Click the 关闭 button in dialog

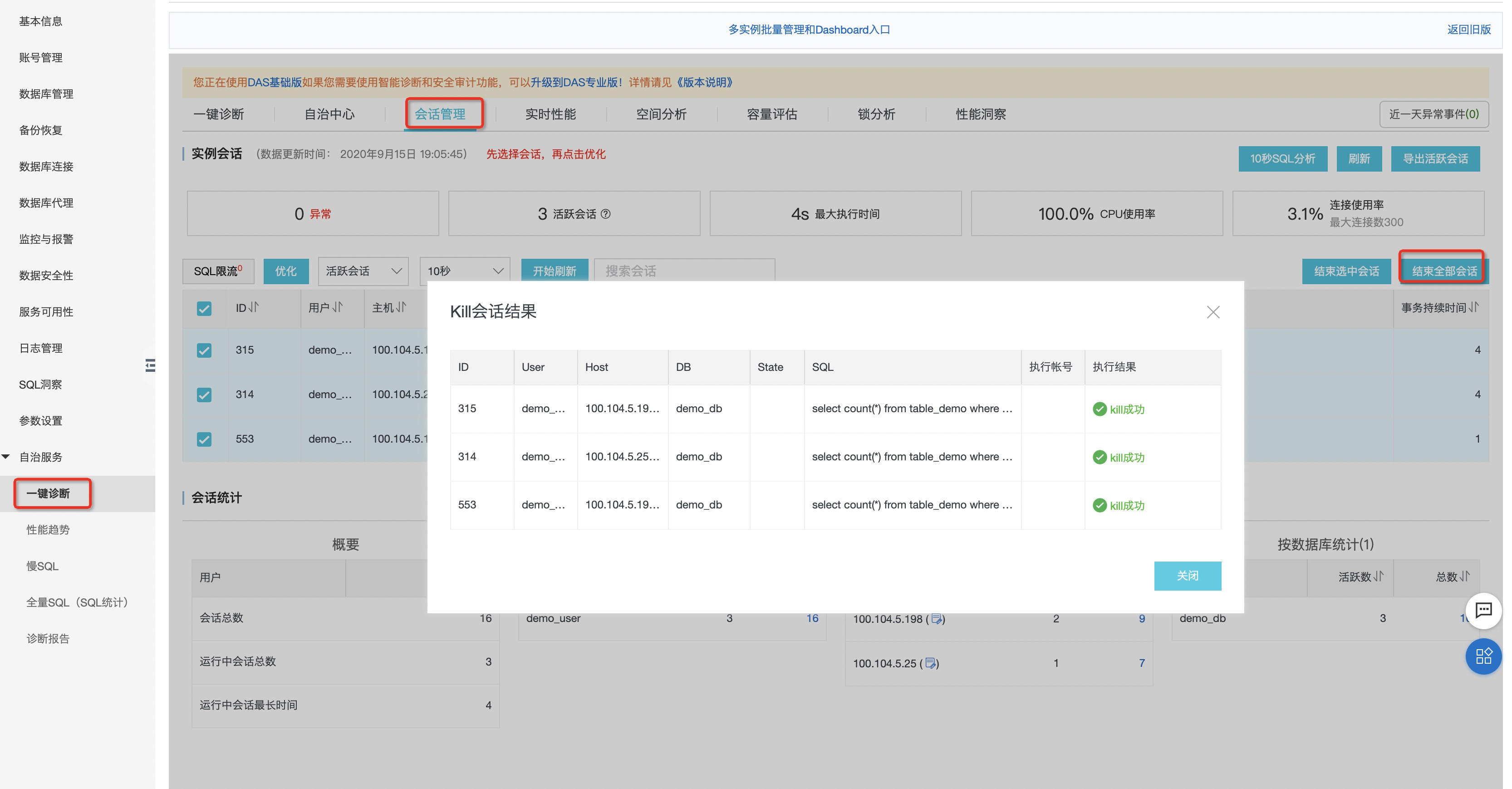[x=1187, y=575]
